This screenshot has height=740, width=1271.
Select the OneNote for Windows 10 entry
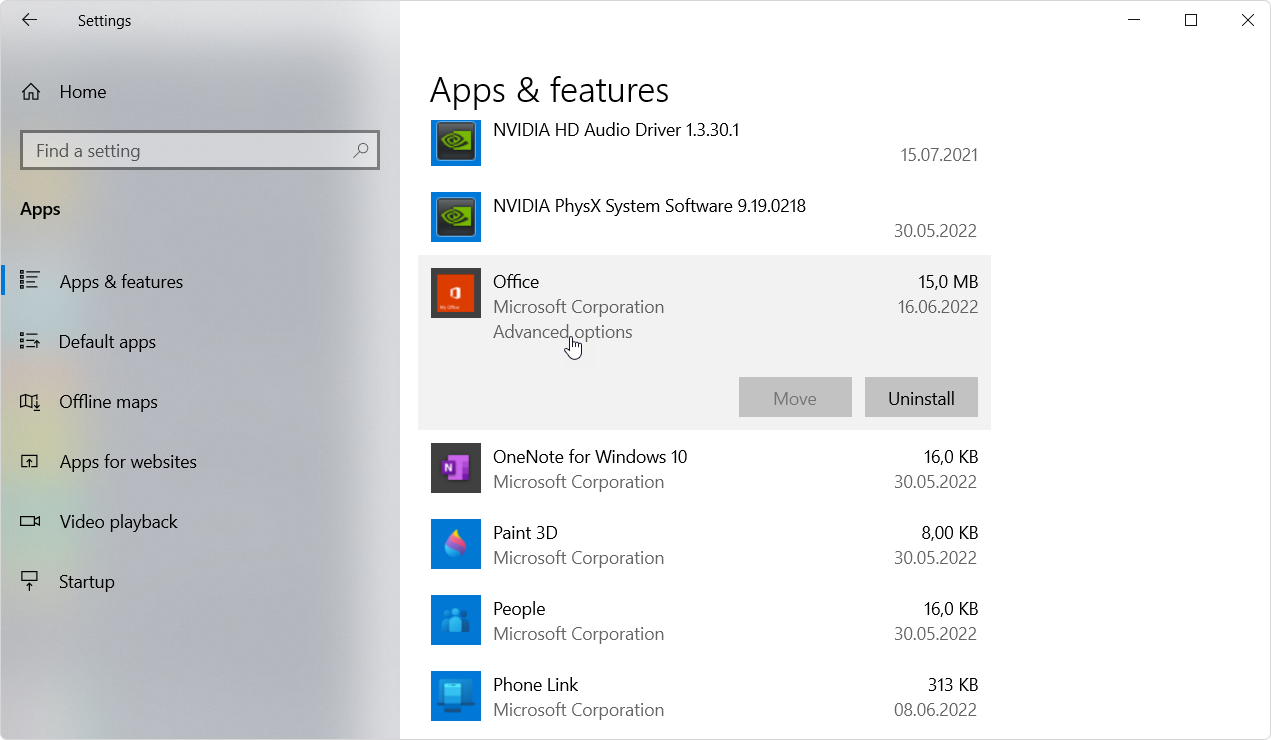coord(704,468)
